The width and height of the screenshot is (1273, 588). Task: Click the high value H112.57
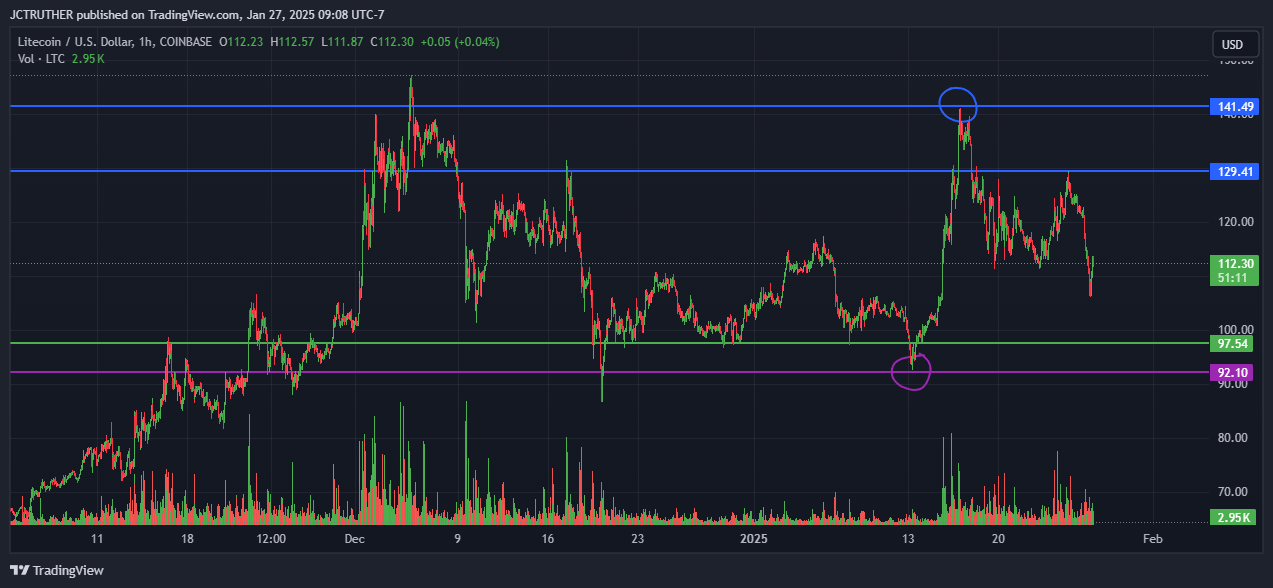pyautogui.click(x=293, y=42)
